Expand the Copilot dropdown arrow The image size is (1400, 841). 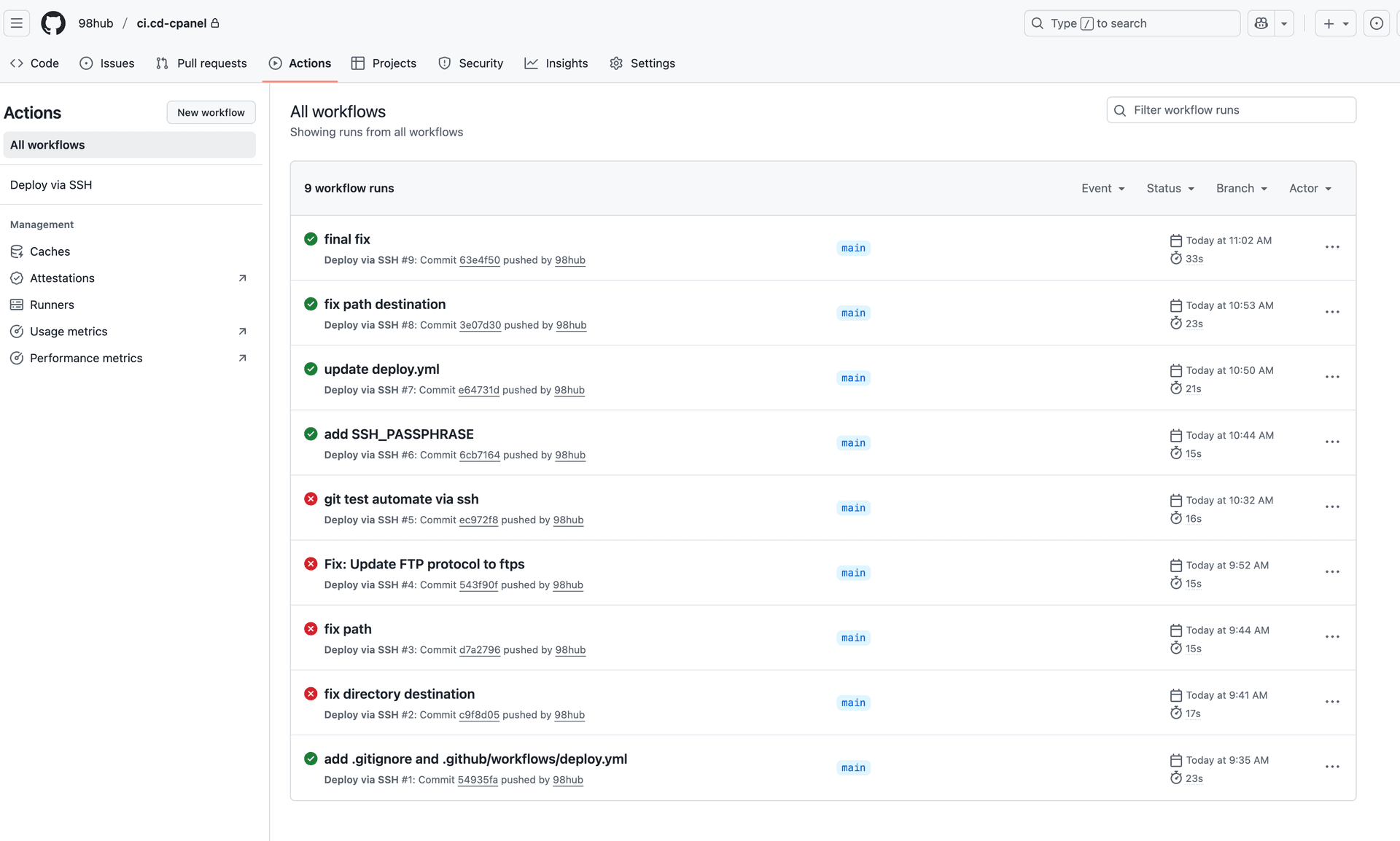coord(1283,23)
